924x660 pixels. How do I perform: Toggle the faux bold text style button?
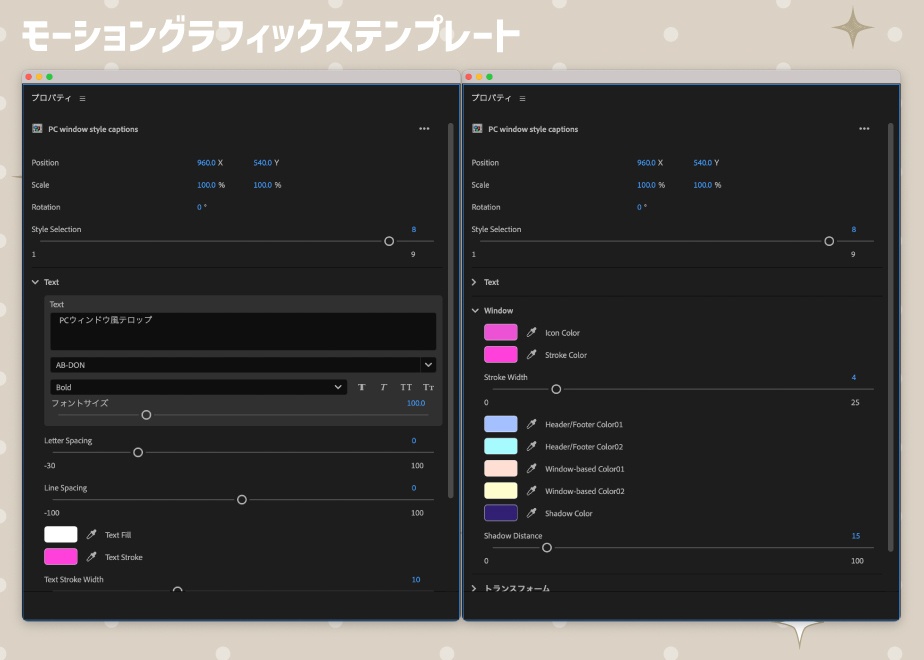362,387
